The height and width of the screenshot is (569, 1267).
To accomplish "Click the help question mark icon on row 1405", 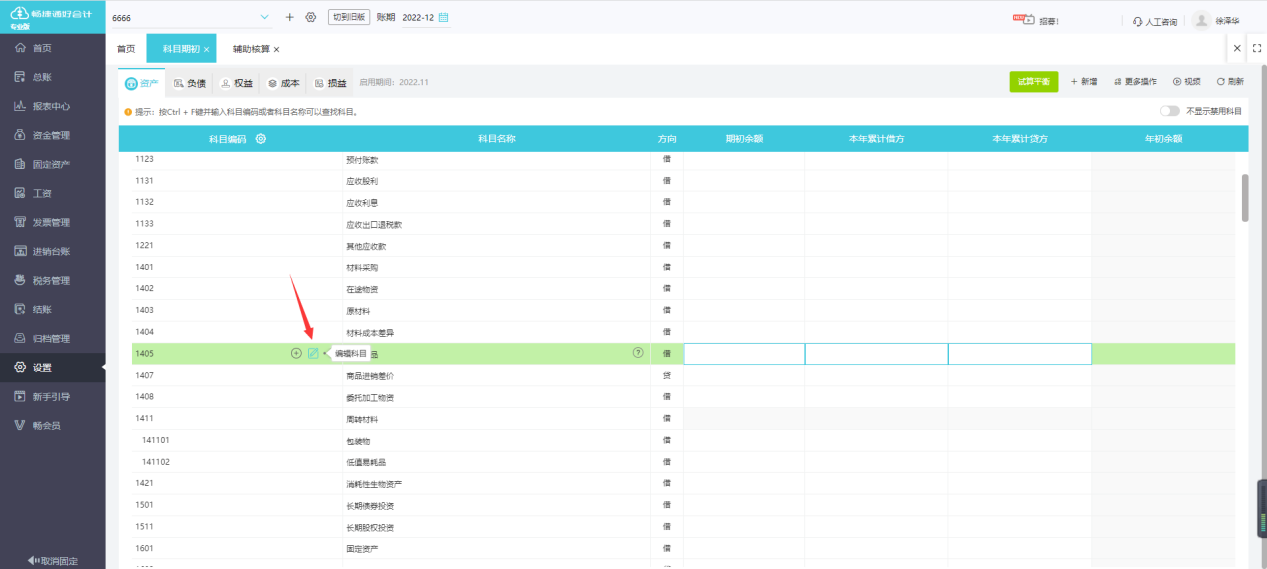I will click(x=638, y=353).
